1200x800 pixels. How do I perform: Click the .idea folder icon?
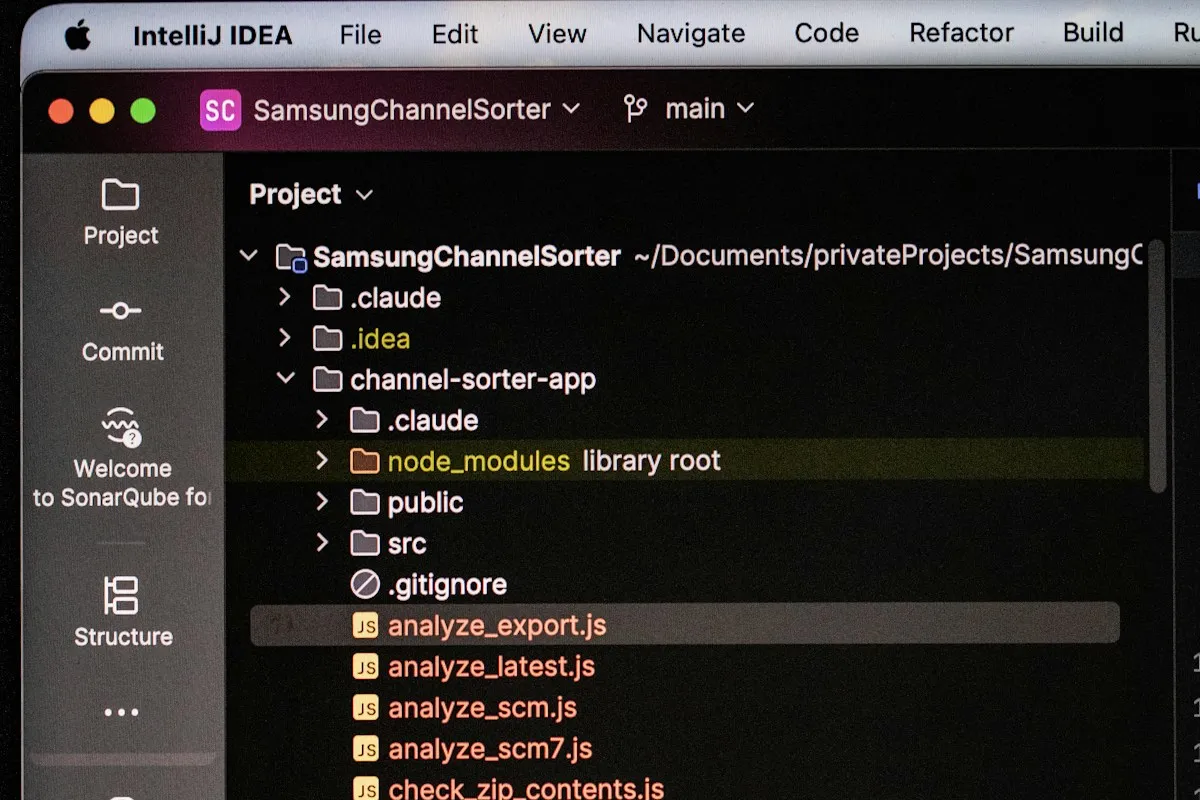tap(328, 339)
